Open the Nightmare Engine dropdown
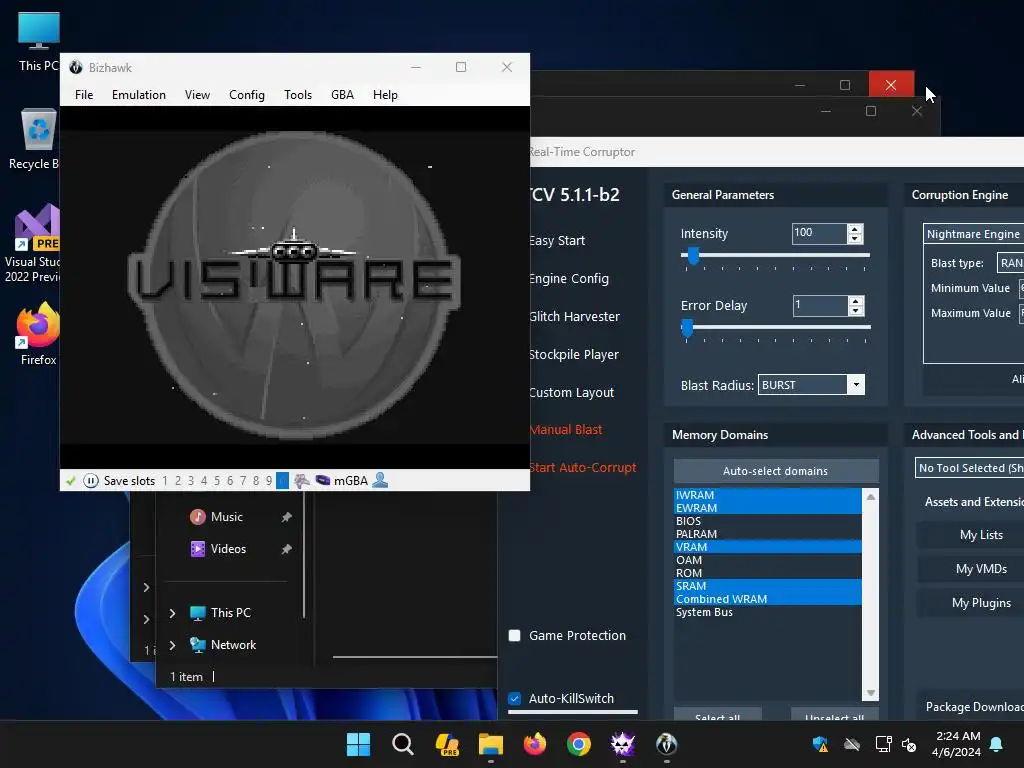This screenshot has width=1024, height=768. coord(974,234)
